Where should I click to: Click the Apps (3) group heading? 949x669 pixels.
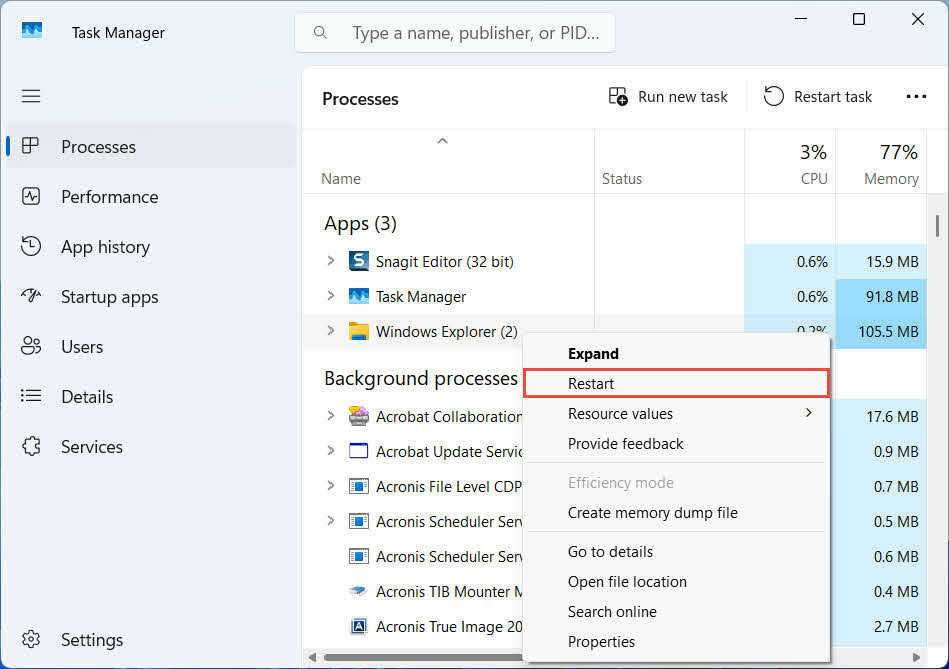tap(360, 223)
